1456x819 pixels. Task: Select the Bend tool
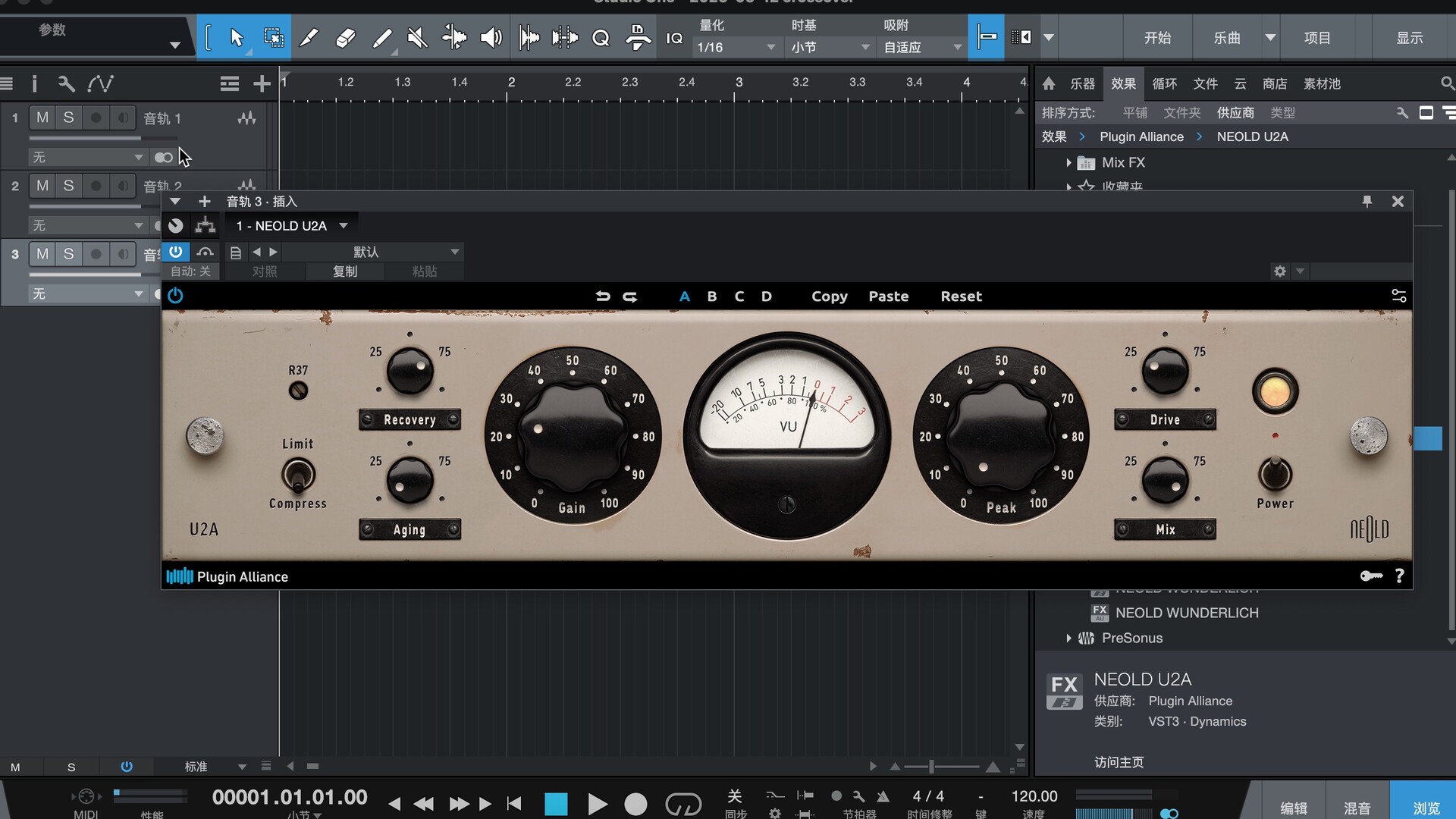click(454, 37)
